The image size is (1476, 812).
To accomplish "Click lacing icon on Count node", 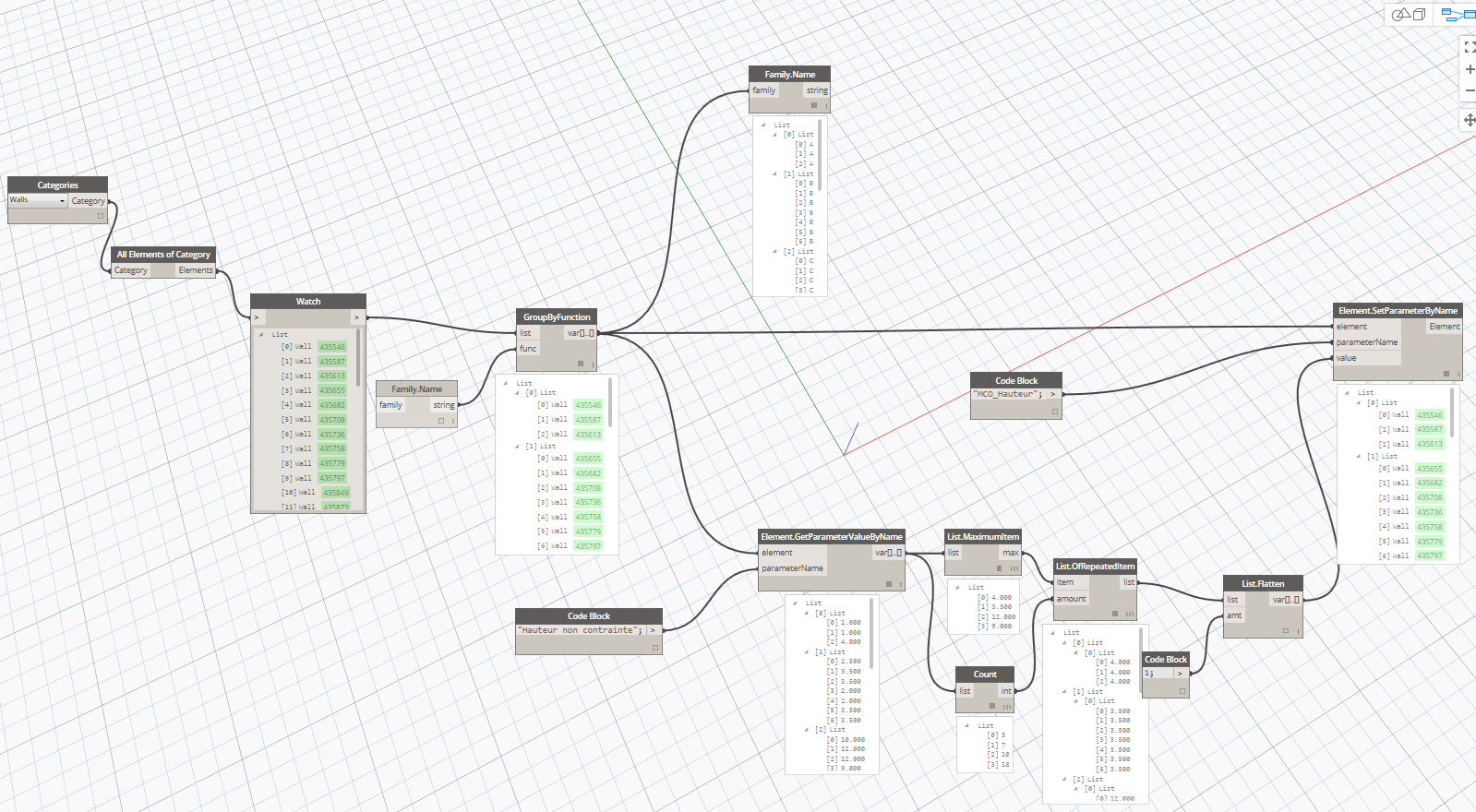I will [1006, 707].
